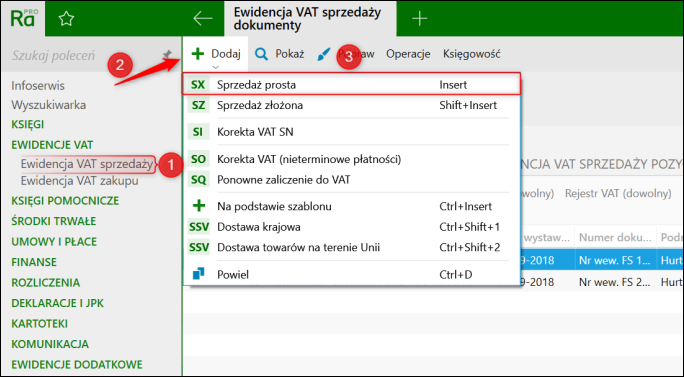Click the green plus icon of Dodaj

pos(198,54)
